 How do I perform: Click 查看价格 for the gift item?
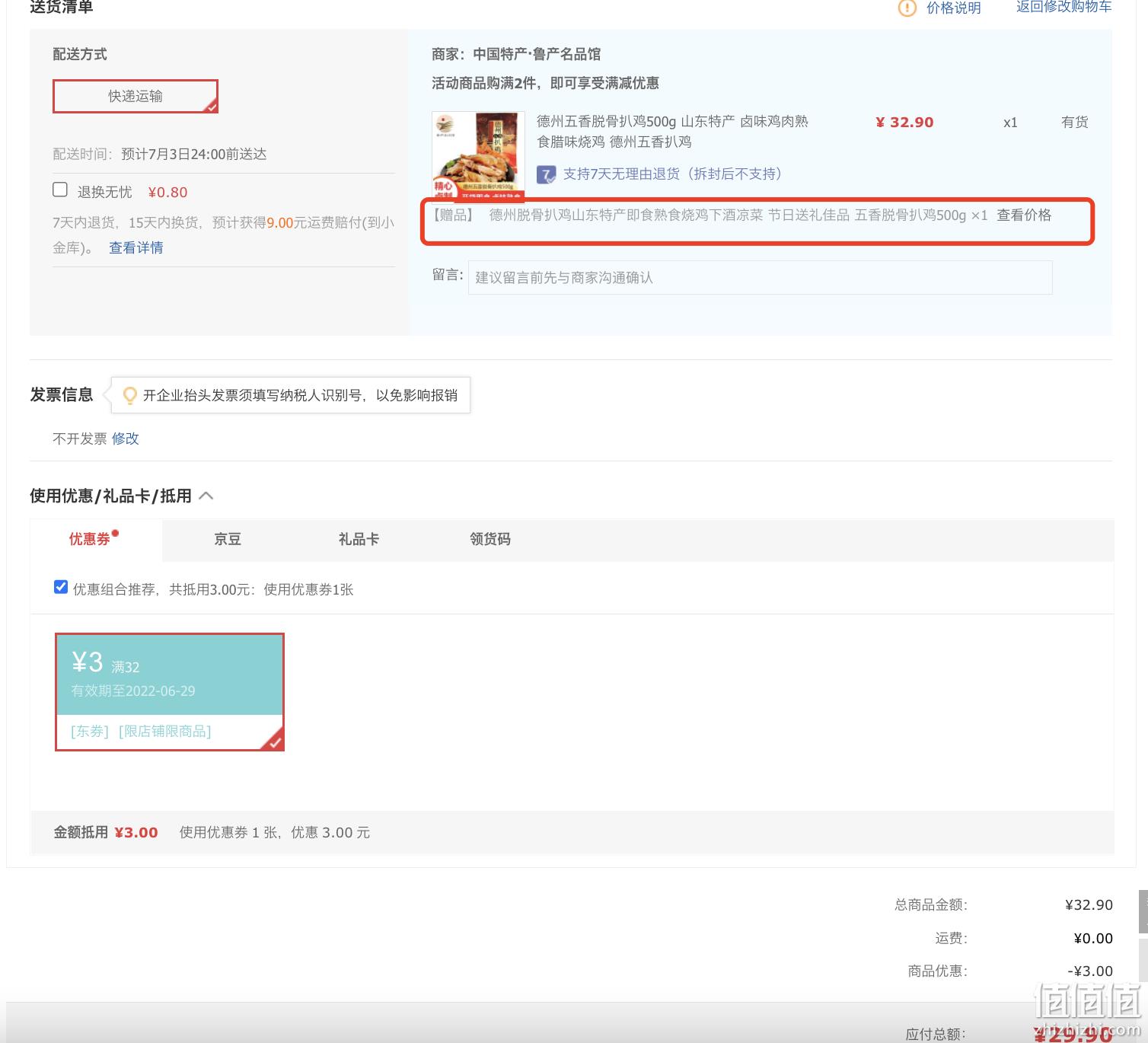click(x=1024, y=215)
